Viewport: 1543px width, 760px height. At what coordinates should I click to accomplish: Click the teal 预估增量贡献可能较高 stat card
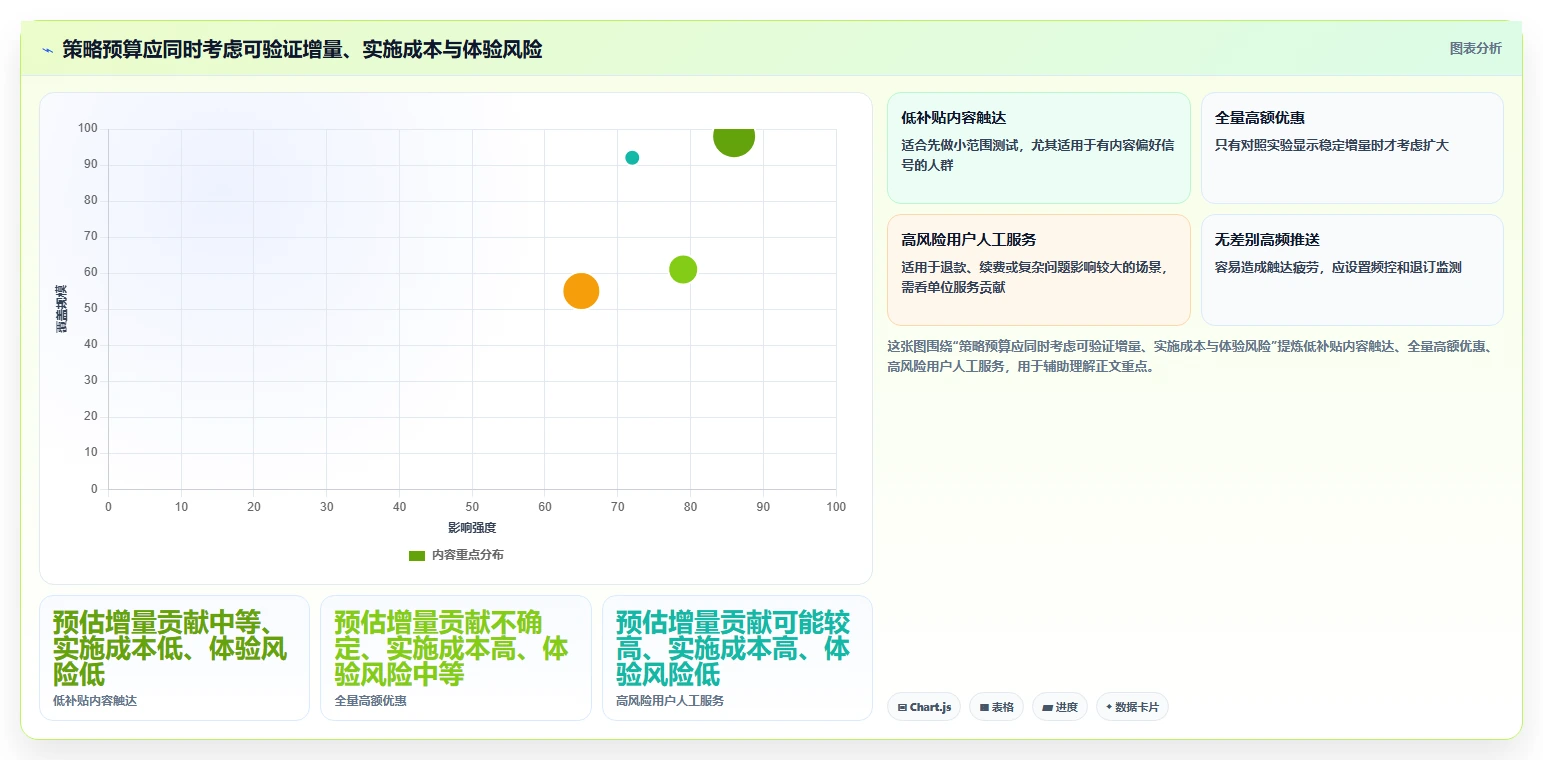click(737, 658)
